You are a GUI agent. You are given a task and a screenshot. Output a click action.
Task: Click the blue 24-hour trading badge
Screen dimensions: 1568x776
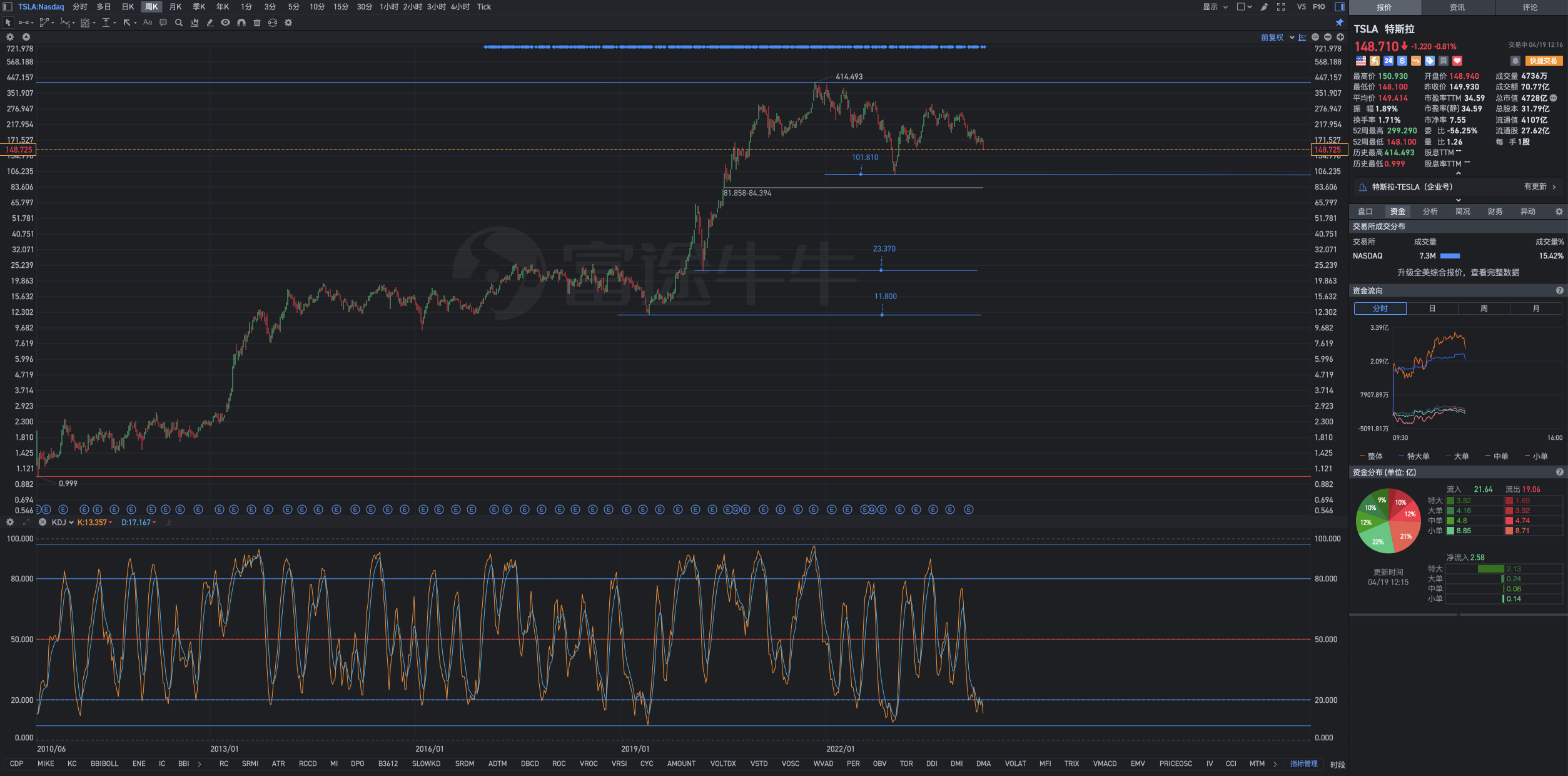pos(1388,61)
